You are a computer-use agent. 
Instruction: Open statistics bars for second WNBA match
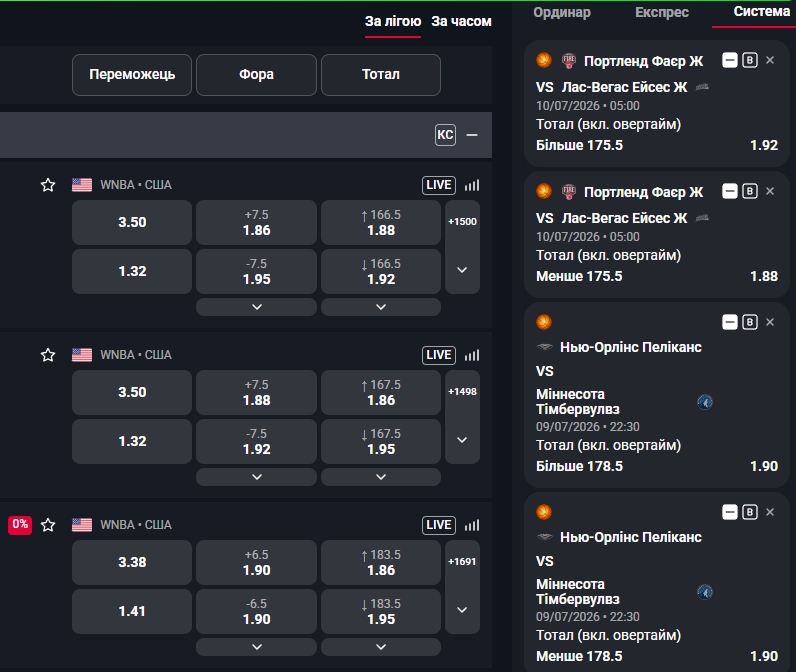point(472,355)
